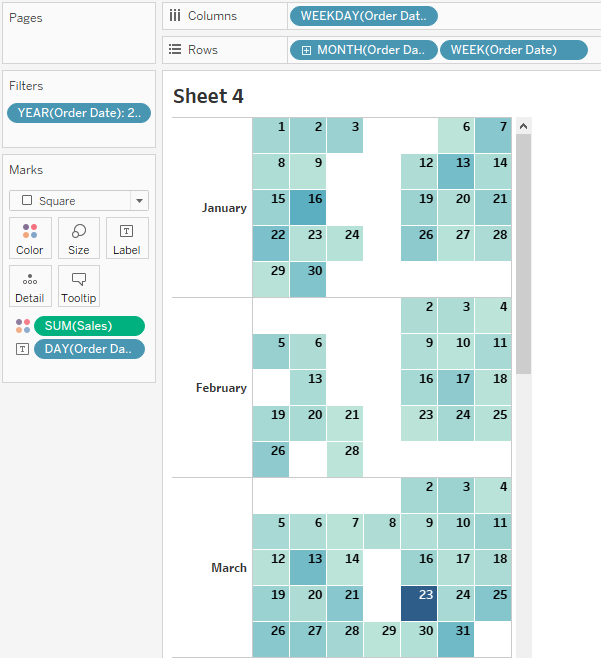Image resolution: width=601 pixels, height=658 pixels.
Task: Select the WEEK(Order Date) row pill
Action: point(513,50)
